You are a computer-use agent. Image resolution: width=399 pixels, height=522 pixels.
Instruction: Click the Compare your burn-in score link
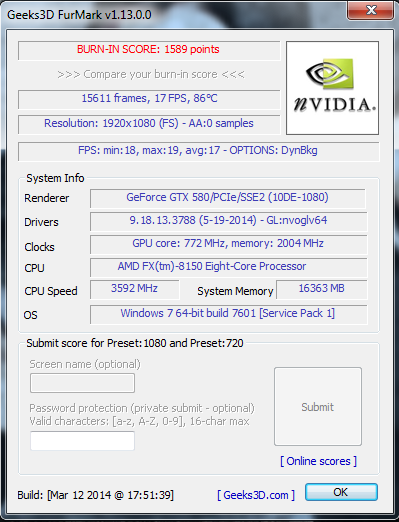click(x=151, y=74)
